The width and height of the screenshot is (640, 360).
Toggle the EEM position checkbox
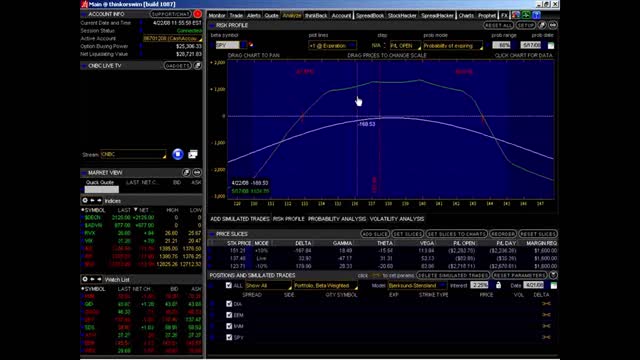229,315
